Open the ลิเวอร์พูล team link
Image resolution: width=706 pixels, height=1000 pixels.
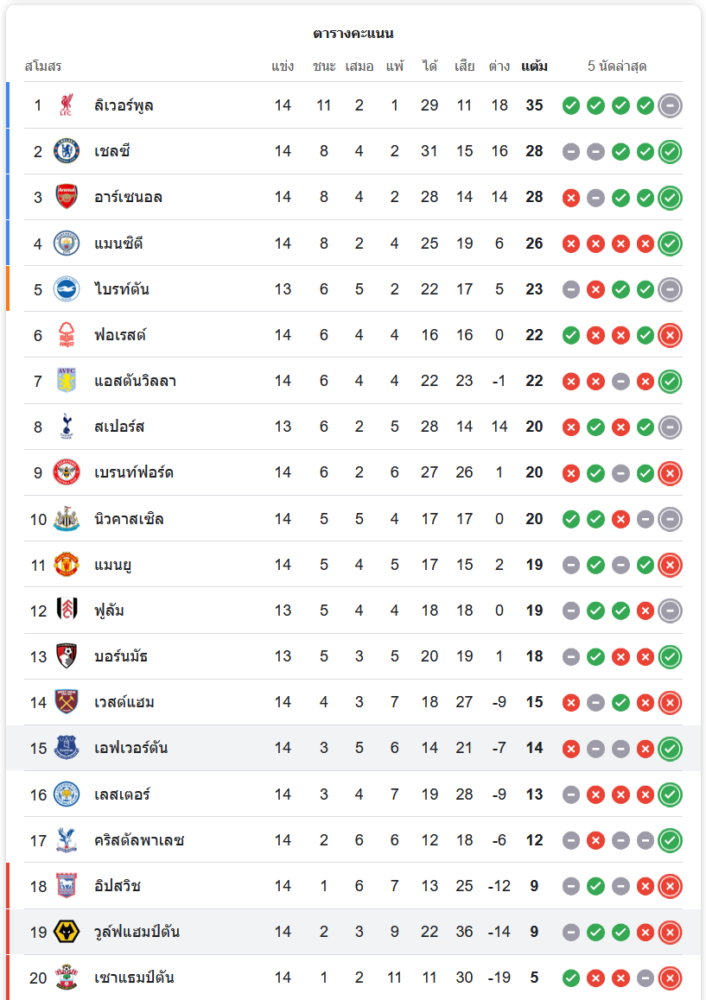click(x=124, y=105)
